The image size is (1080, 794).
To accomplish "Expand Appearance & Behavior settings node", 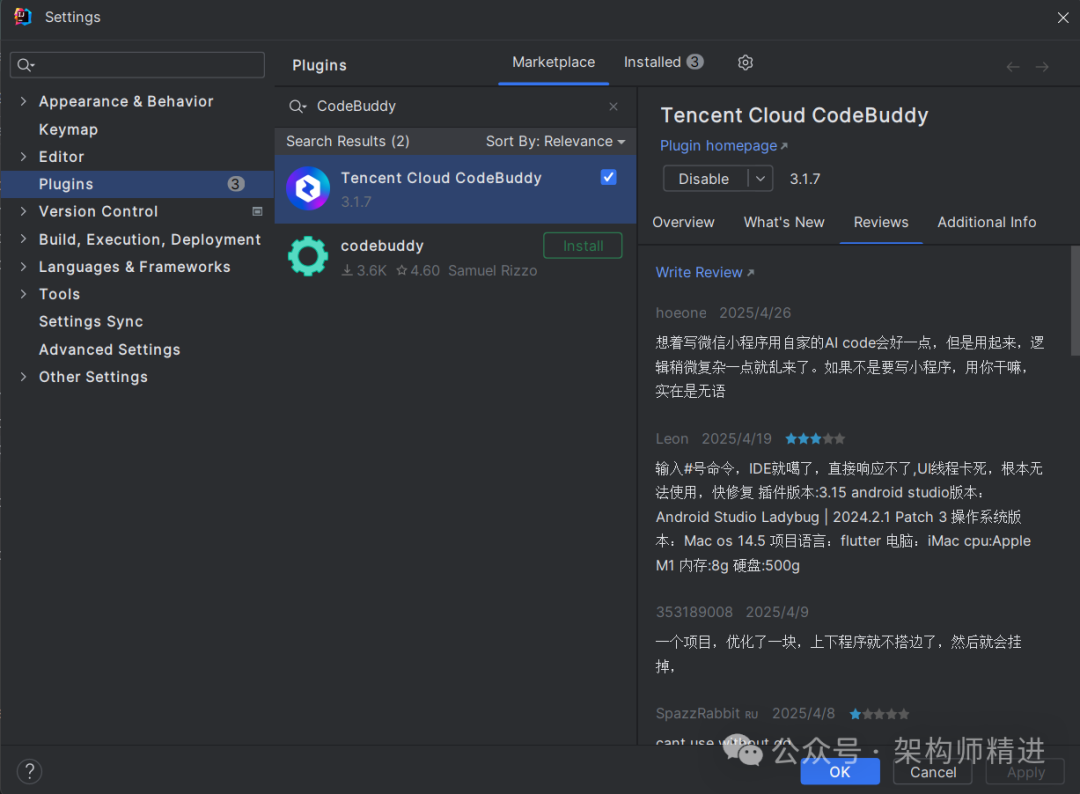I will pos(23,101).
